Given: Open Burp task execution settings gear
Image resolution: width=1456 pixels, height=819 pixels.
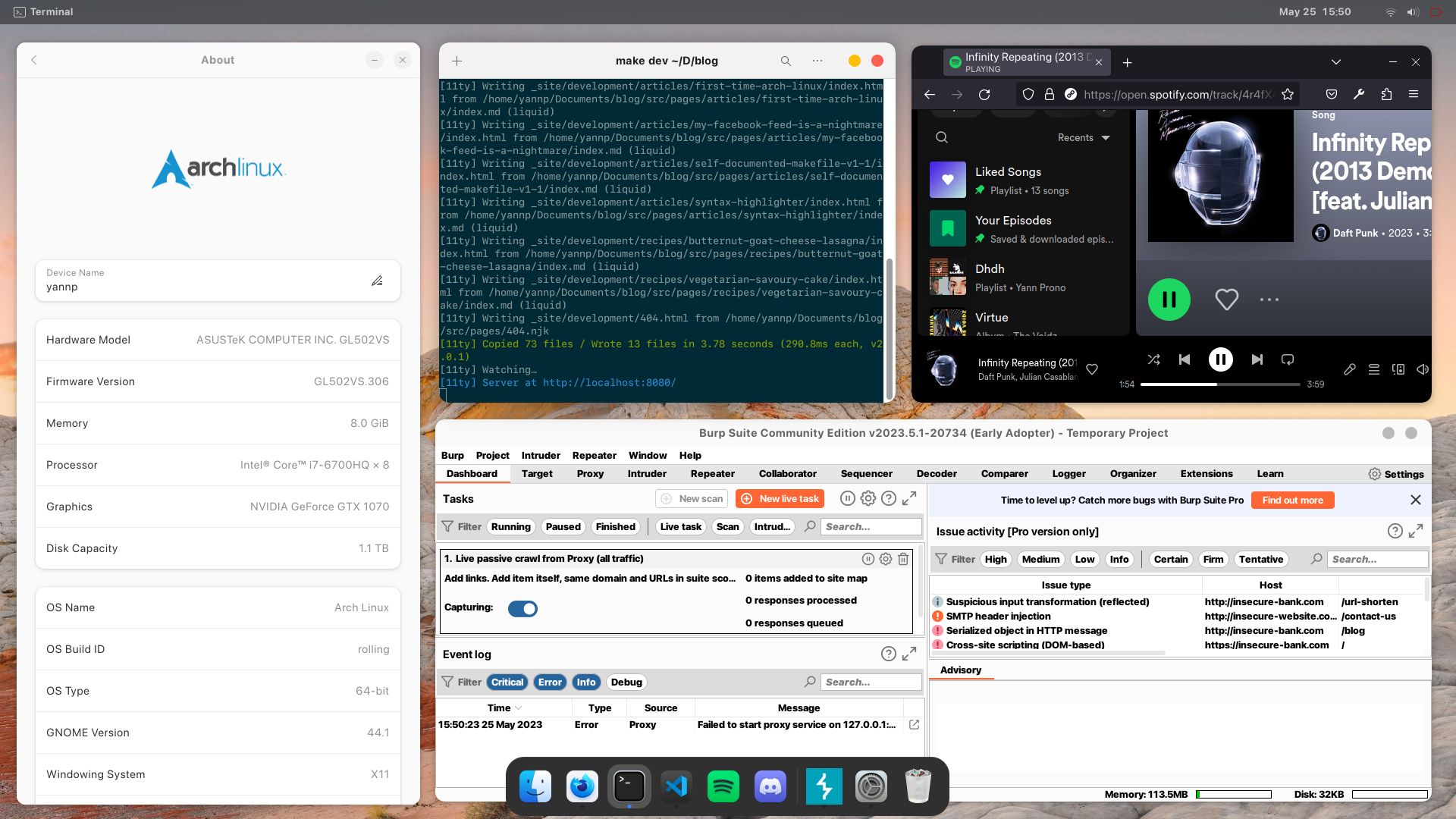Looking at the screenshot, I should (x=868, y=498).
